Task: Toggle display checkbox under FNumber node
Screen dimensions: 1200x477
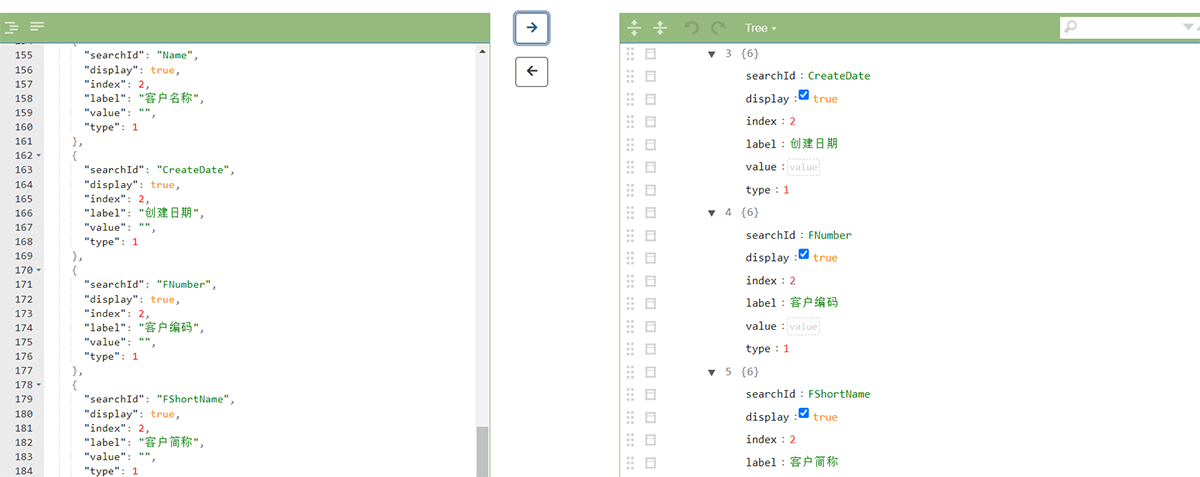Action: click(x=804, y=255)
